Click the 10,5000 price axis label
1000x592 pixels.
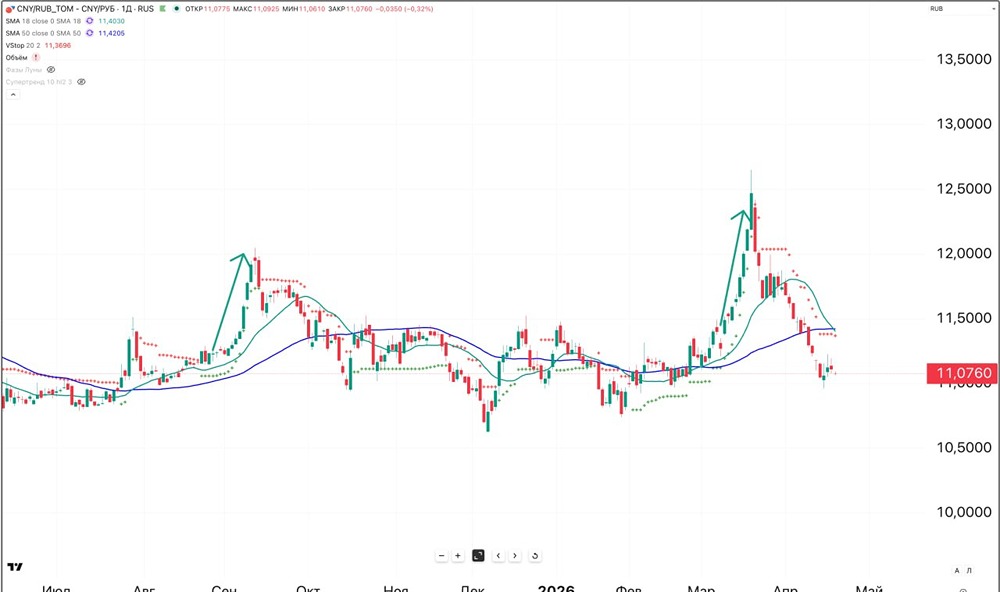pyautogui.click(x=964, y=447)
